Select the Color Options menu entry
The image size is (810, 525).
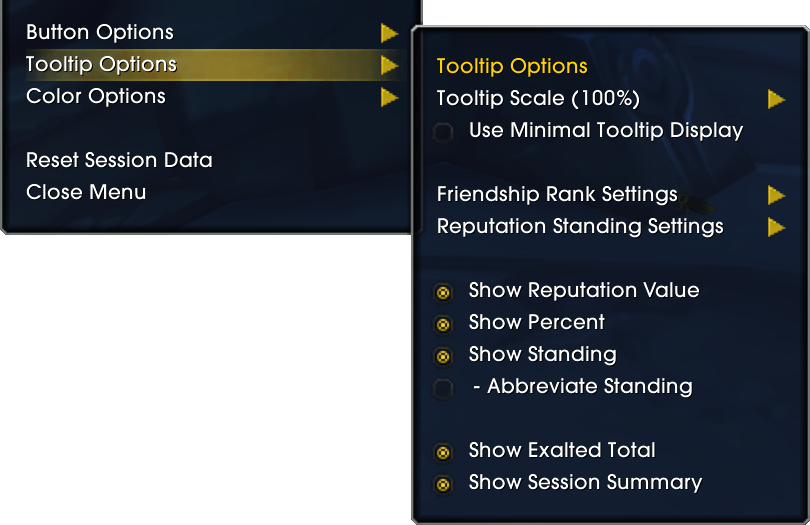96,97
